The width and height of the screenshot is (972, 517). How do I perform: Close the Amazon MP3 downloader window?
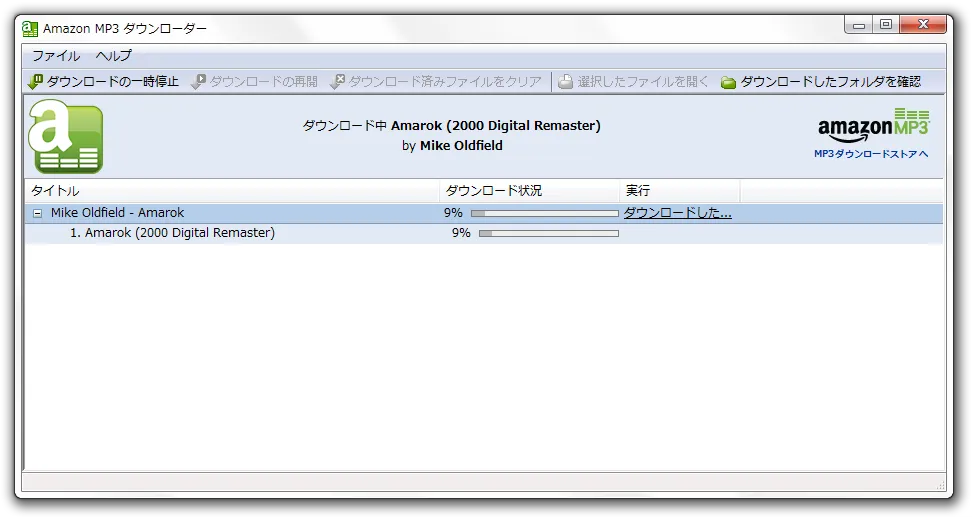(923, 25)
